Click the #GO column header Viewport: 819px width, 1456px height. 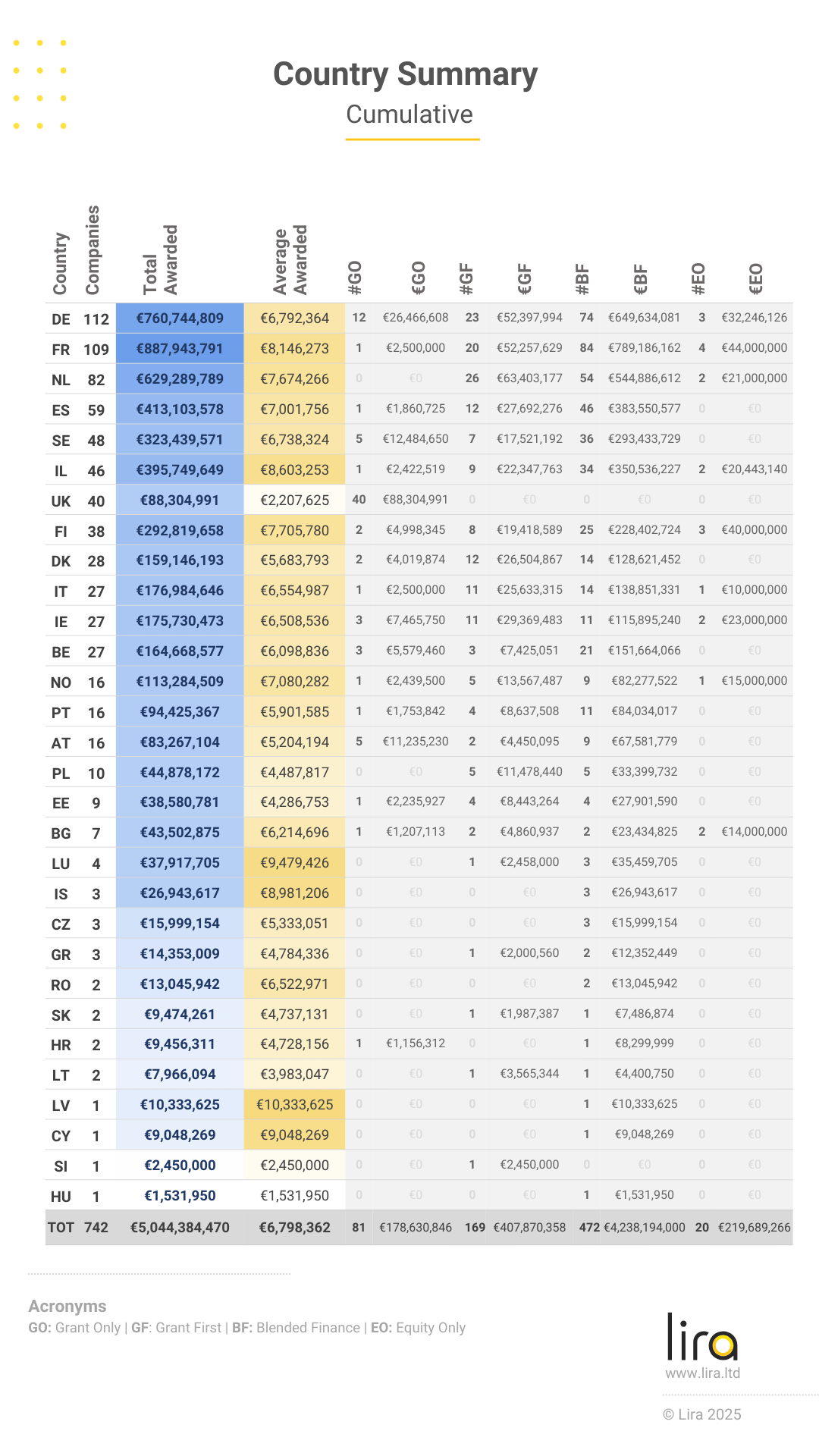click(355, 278)
